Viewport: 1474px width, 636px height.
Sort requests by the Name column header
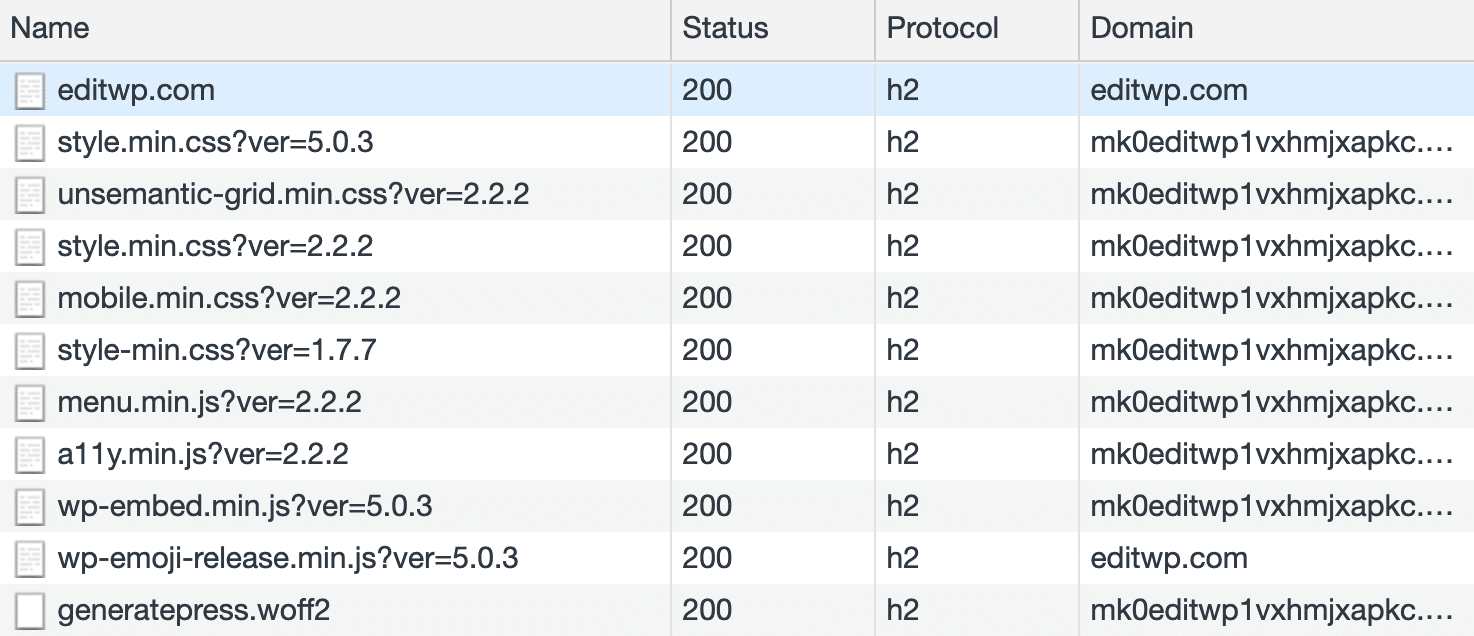tap(48, 28)
